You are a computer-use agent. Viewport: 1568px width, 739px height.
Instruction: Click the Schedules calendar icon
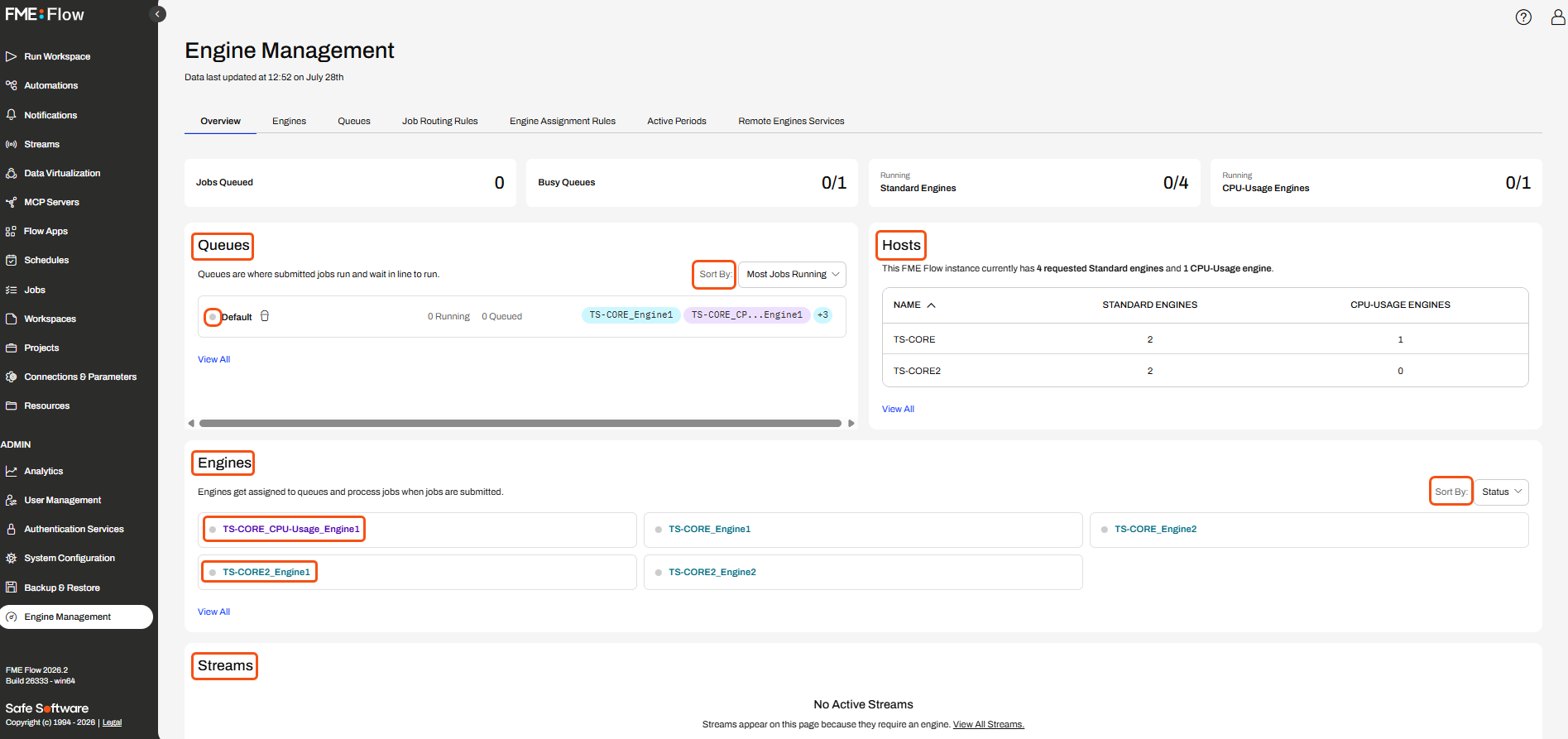[x=12, y=260]
